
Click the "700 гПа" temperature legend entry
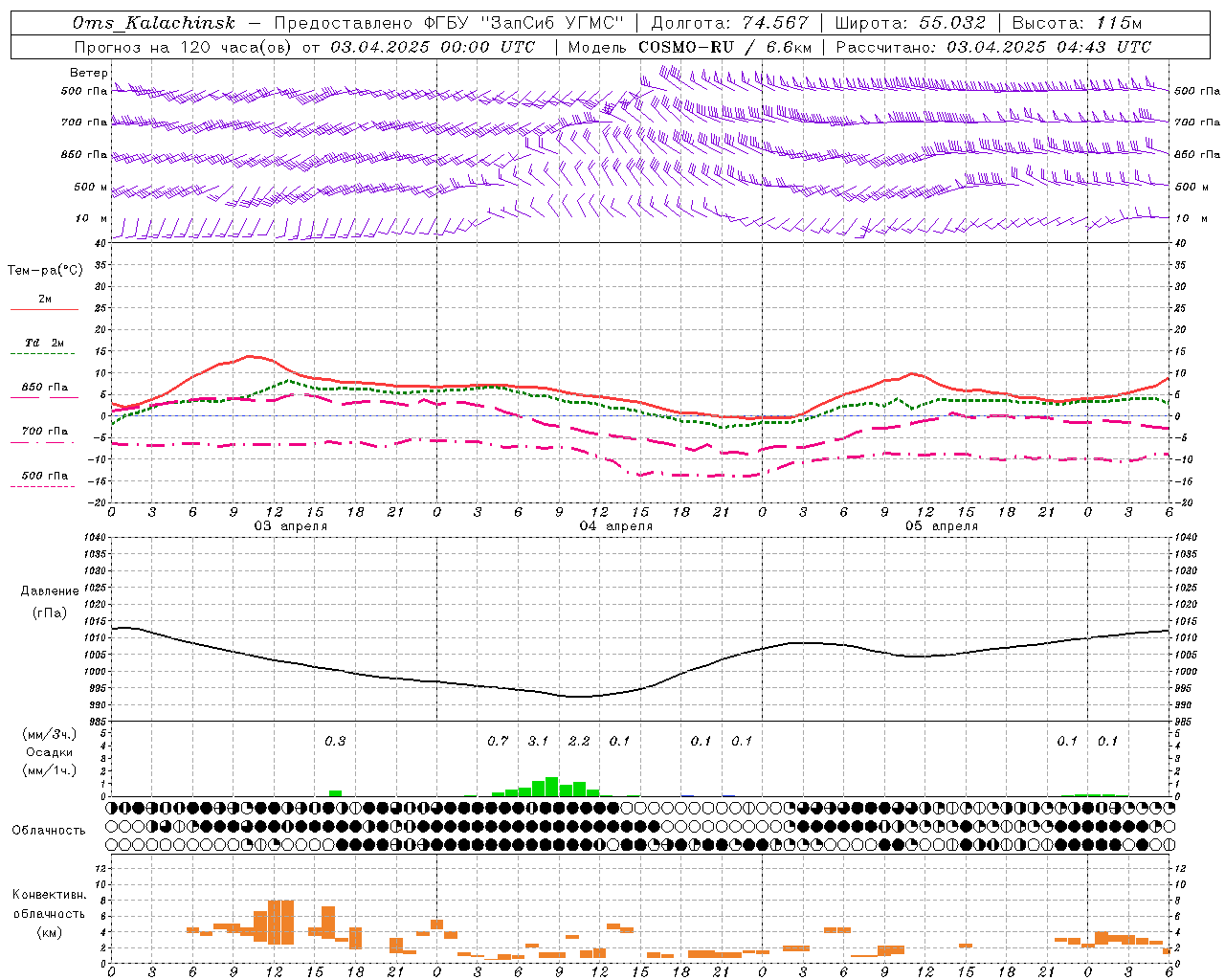(x=44, y=432)
